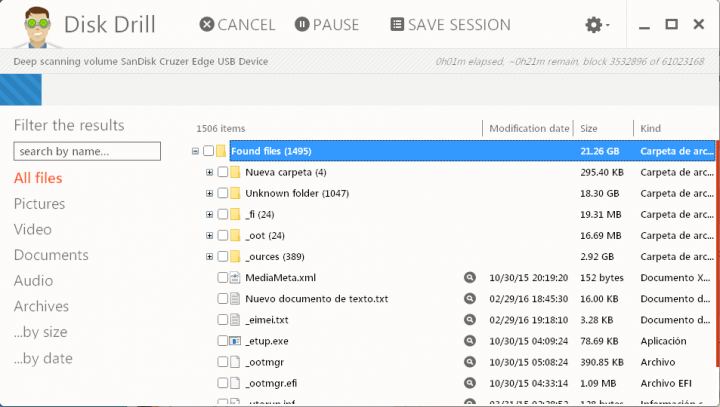720x407 pixels.
Task: Open the by size filter
Action: pyautogui.click(x=40, y=332)
